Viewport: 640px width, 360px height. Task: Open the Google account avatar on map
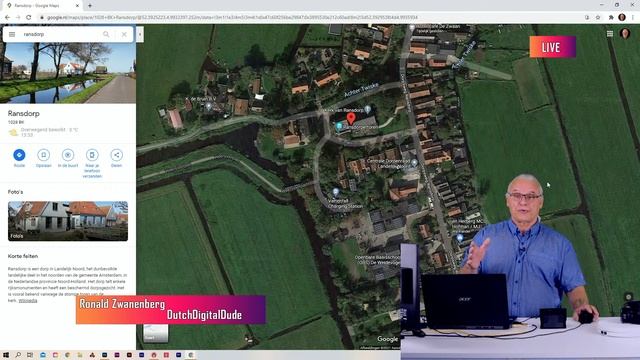click(x=625, y=33)
